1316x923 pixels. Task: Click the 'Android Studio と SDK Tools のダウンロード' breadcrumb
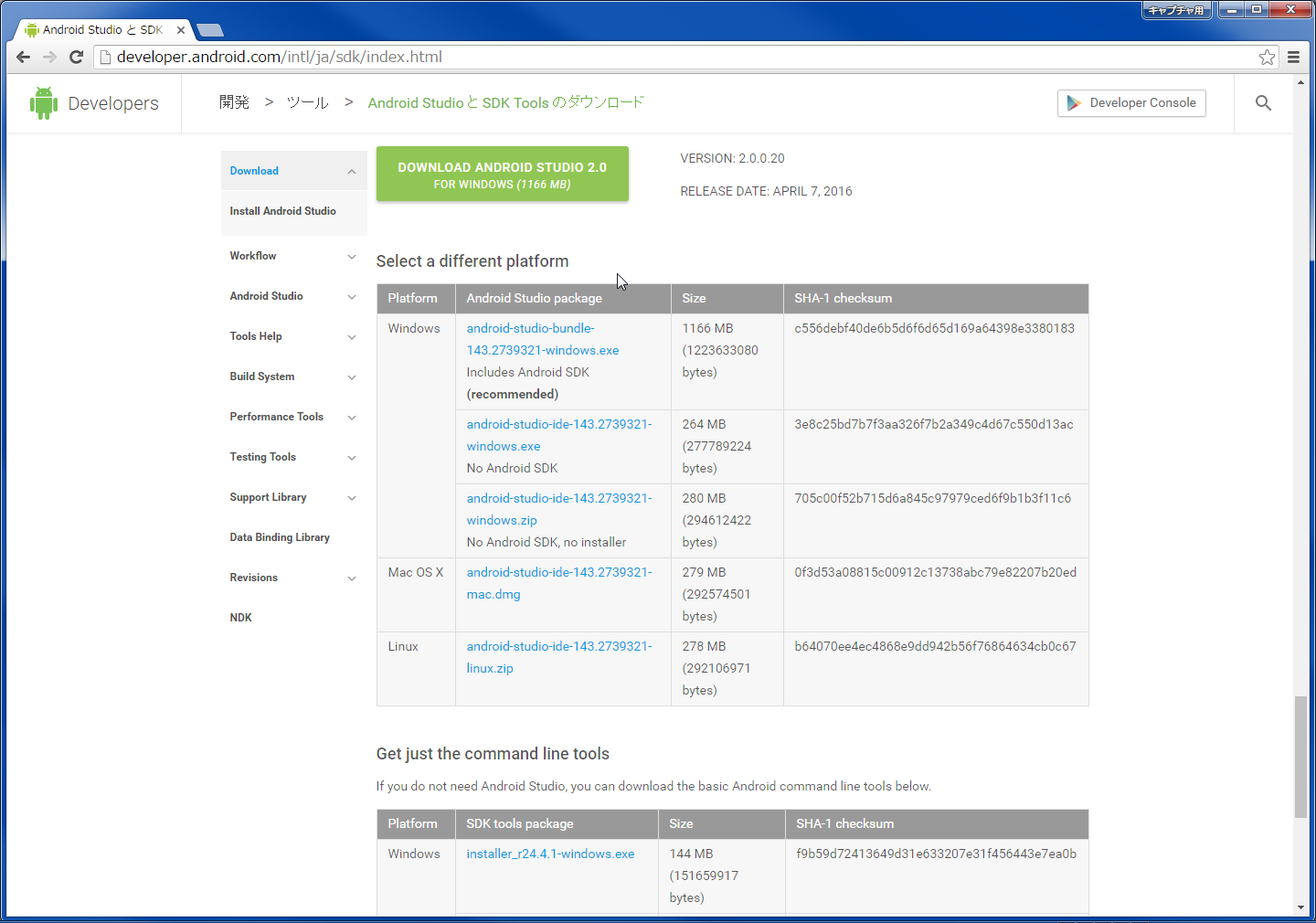coord(506,102)
